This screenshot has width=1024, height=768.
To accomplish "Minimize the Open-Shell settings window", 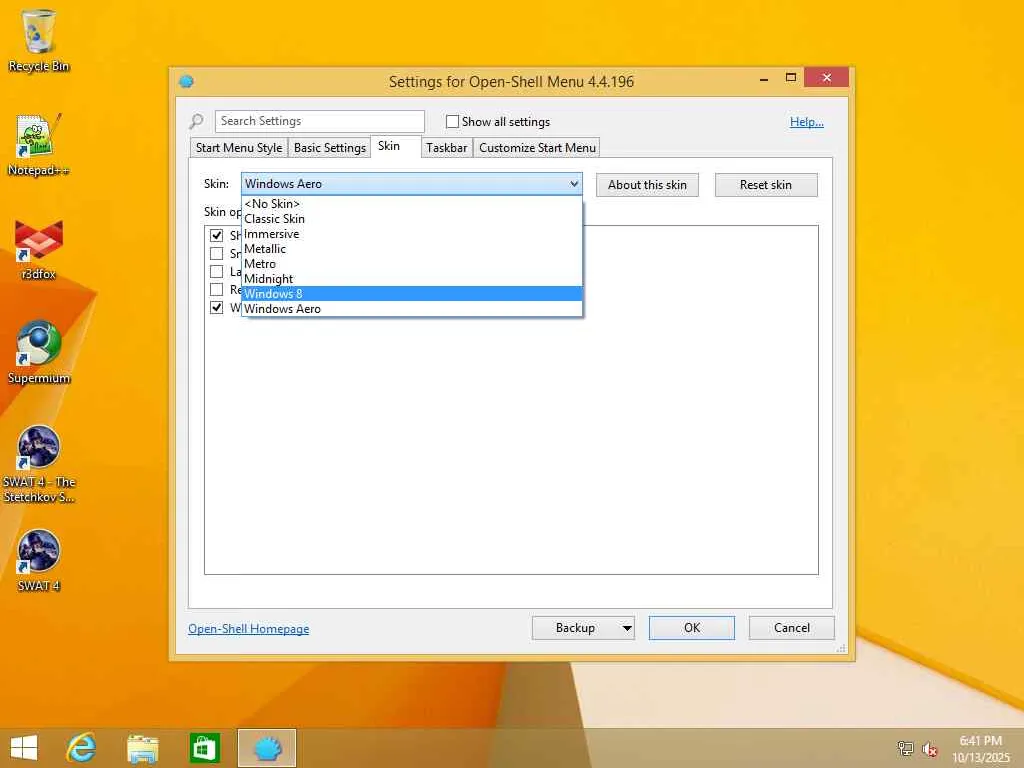I will pos(764,78).
